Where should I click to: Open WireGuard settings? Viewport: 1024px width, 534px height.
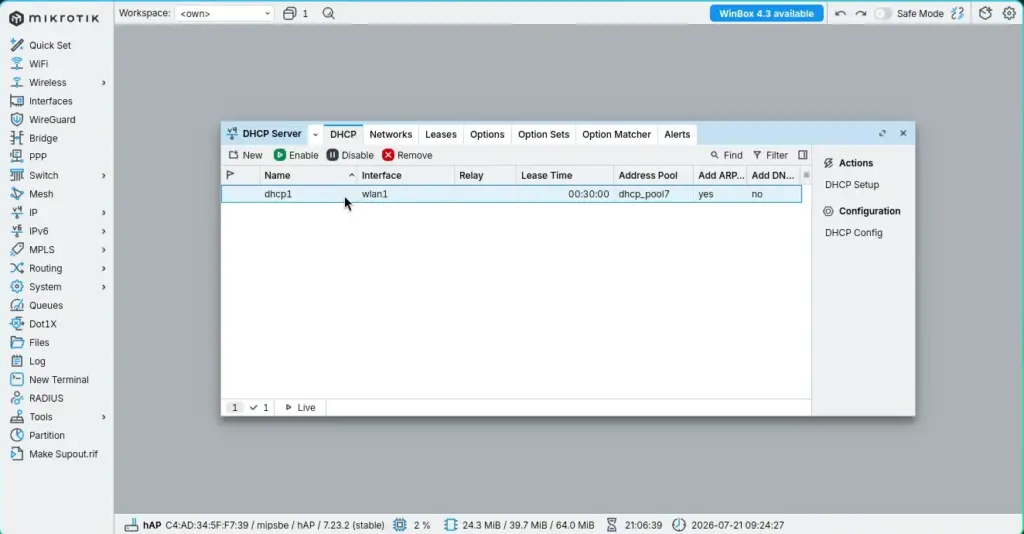(x=52, y=119)
